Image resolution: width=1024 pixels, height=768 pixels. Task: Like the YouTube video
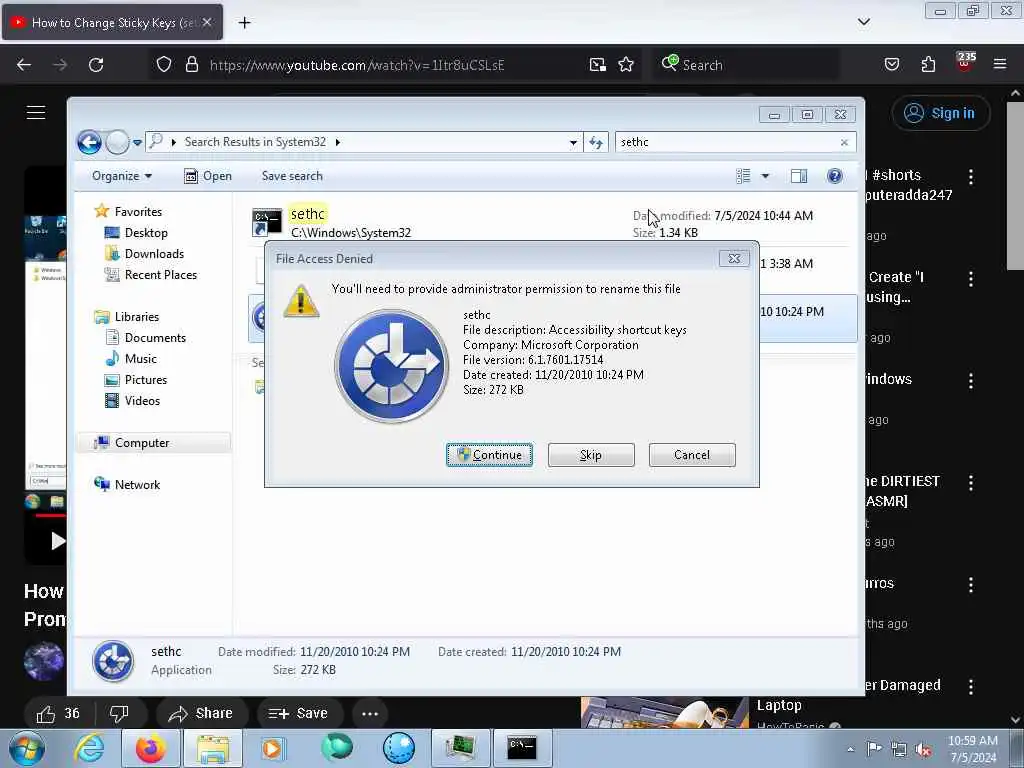point(58,713)
